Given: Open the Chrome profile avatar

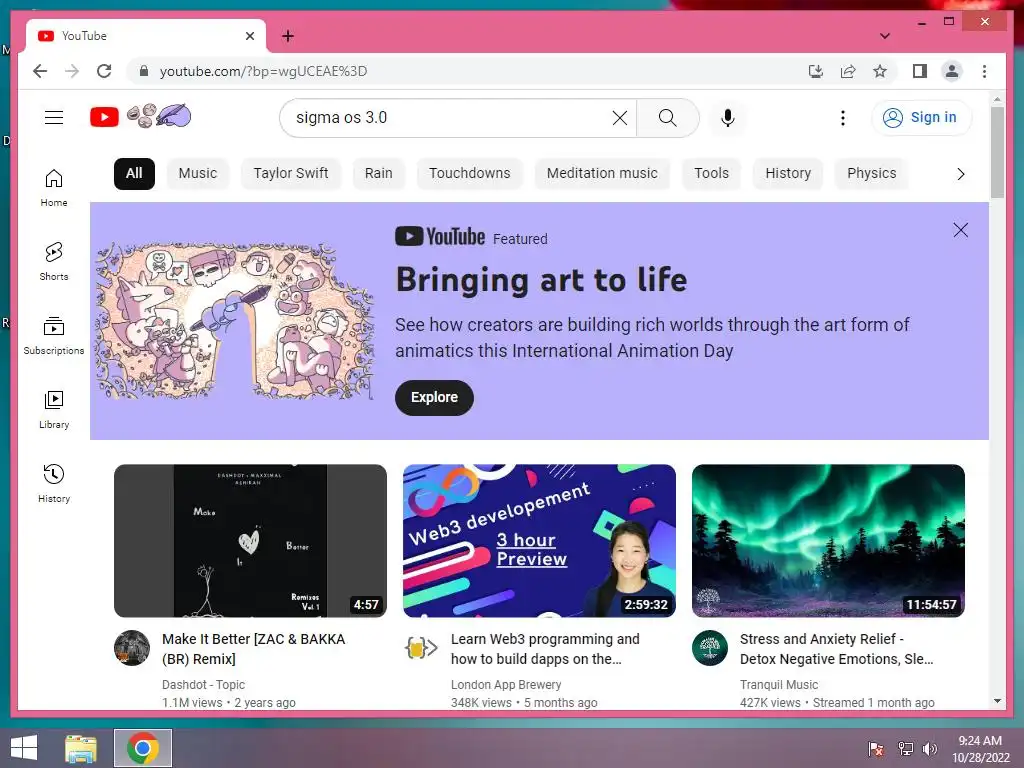Looking at the screenshot, I should tap(952, 71).
